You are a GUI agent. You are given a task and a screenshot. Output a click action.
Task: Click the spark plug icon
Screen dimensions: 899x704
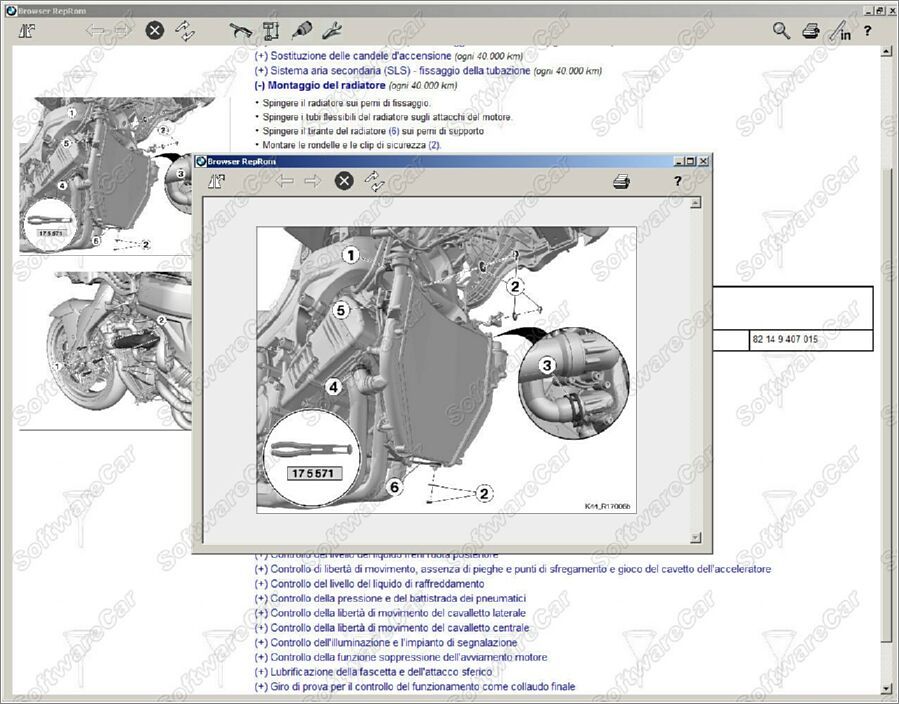point(301,30)
